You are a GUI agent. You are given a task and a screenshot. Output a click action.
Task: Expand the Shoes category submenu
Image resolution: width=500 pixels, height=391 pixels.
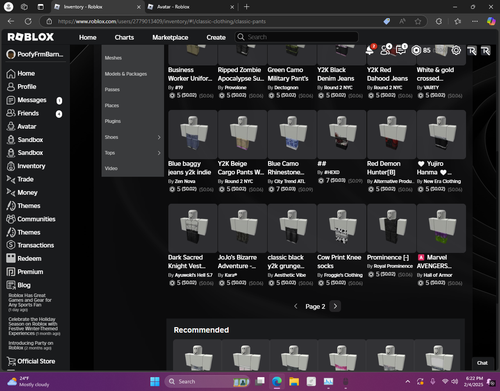159,137
